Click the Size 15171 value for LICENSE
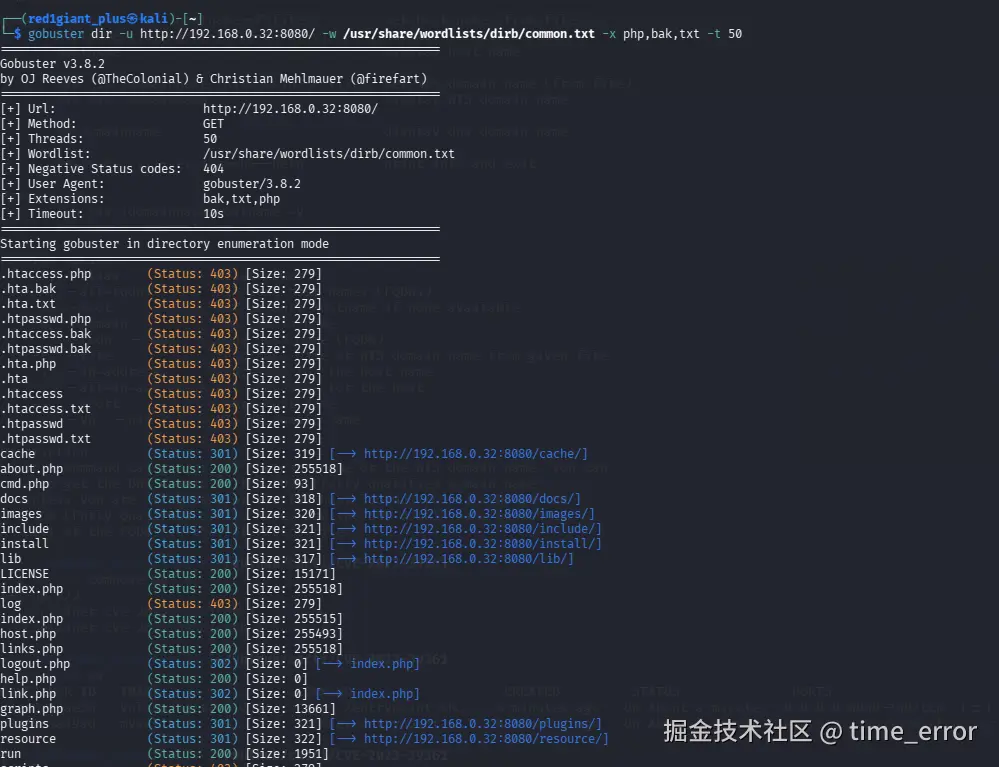Viewport: 999px width, 767px height. pos(291,574)
